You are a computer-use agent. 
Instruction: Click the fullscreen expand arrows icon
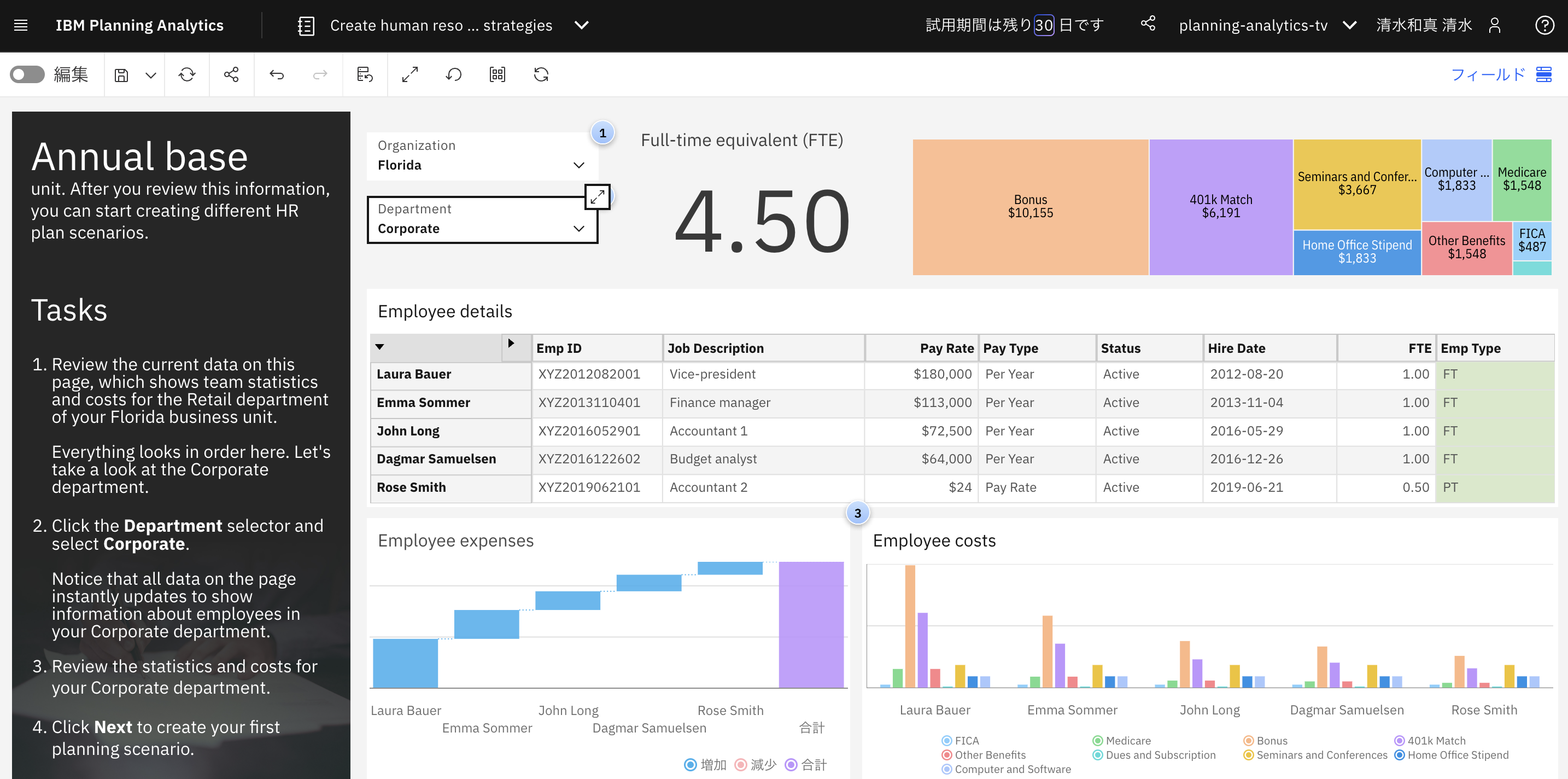point(409,75)
